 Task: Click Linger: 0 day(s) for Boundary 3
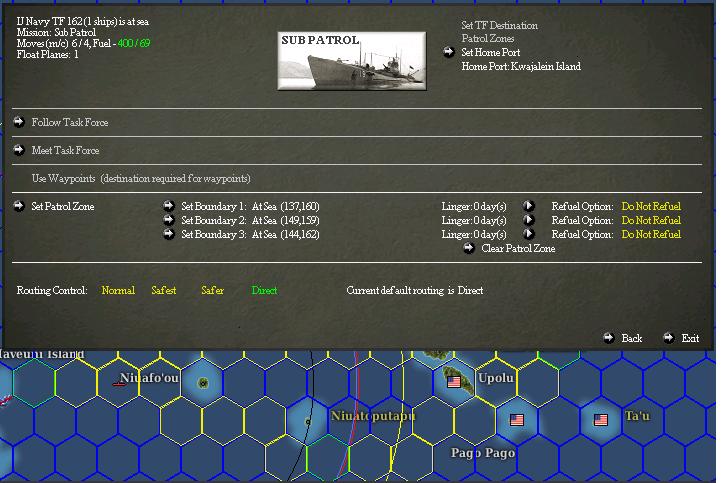[x=474, y=234]
